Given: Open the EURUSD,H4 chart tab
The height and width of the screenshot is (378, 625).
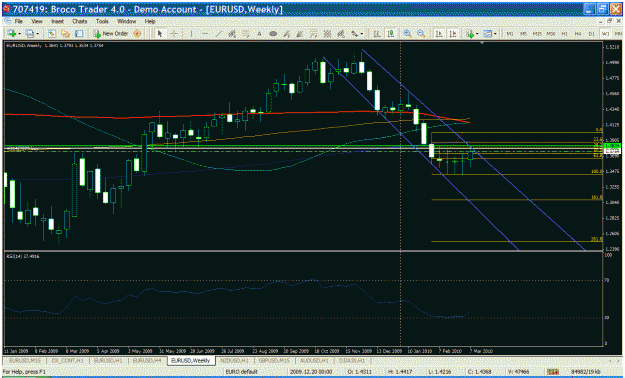Looking at the screenshot, I should (147, 360).
